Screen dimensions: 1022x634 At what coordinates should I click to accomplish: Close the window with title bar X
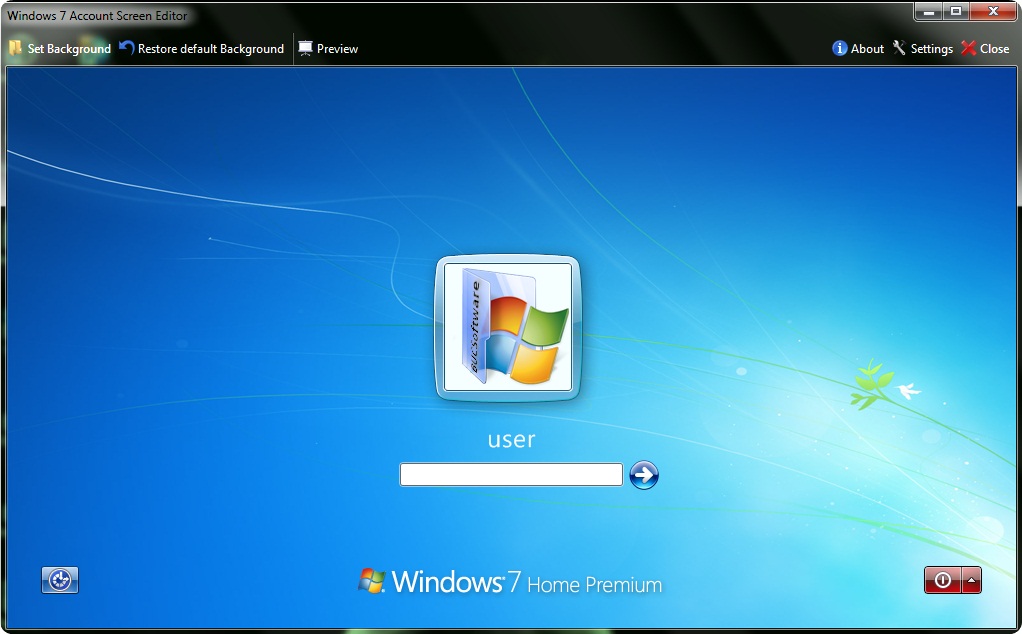click(993, 11)
